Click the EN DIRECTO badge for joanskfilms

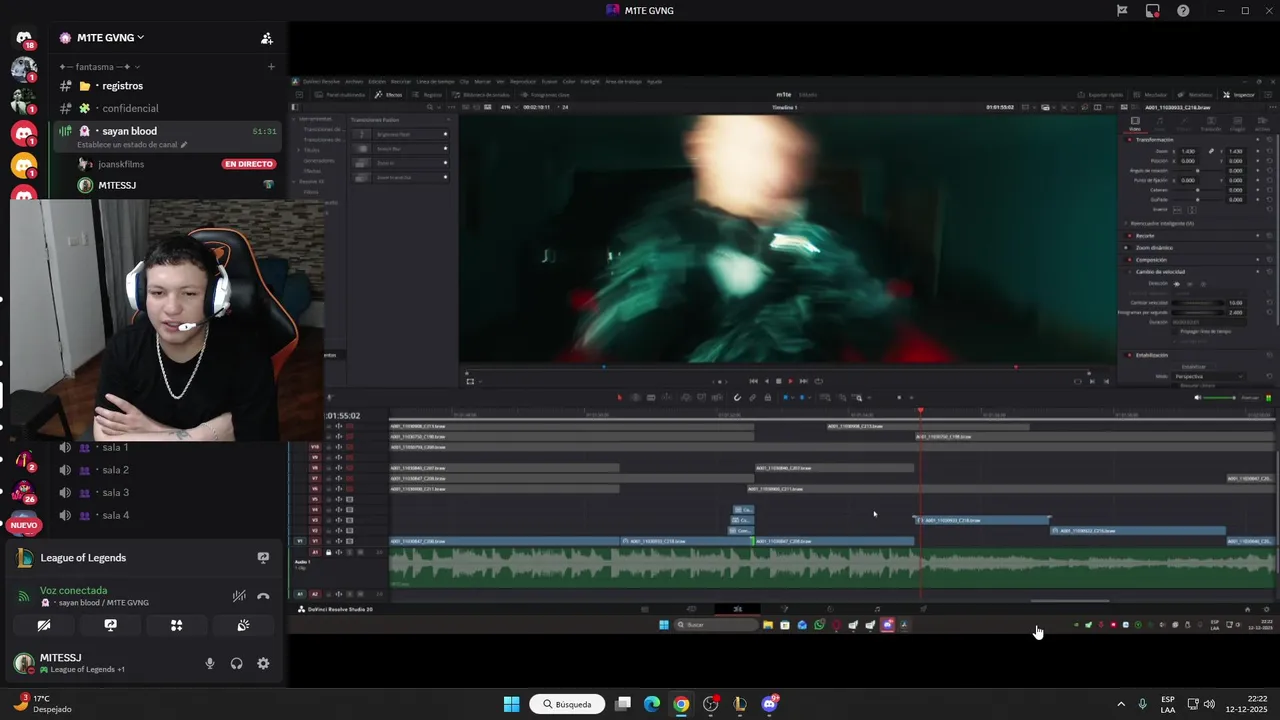(x=249, y=164)
